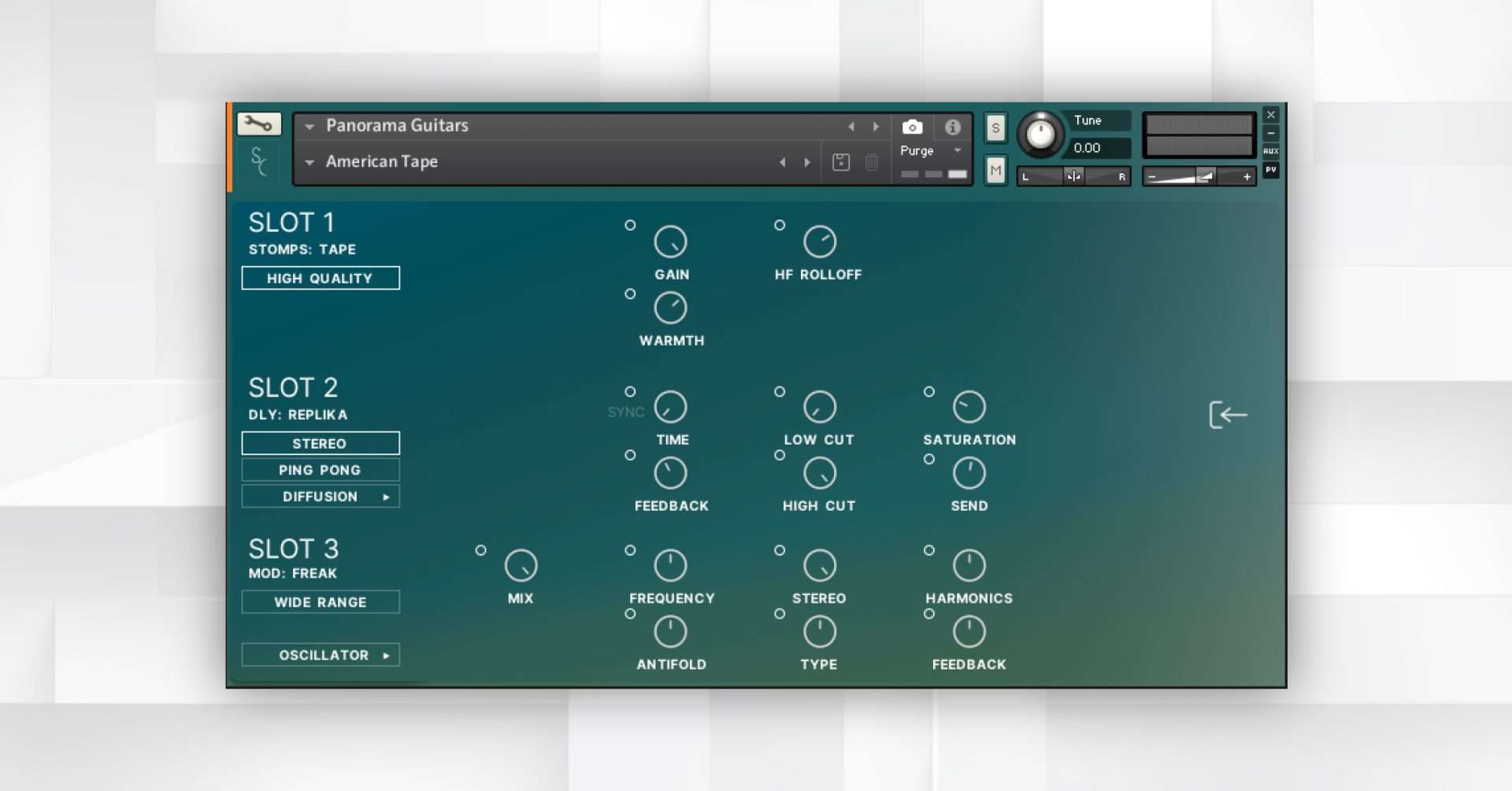Open the American Tape snapshot dropdown
1512x791 pixels.
click(309, 162)
